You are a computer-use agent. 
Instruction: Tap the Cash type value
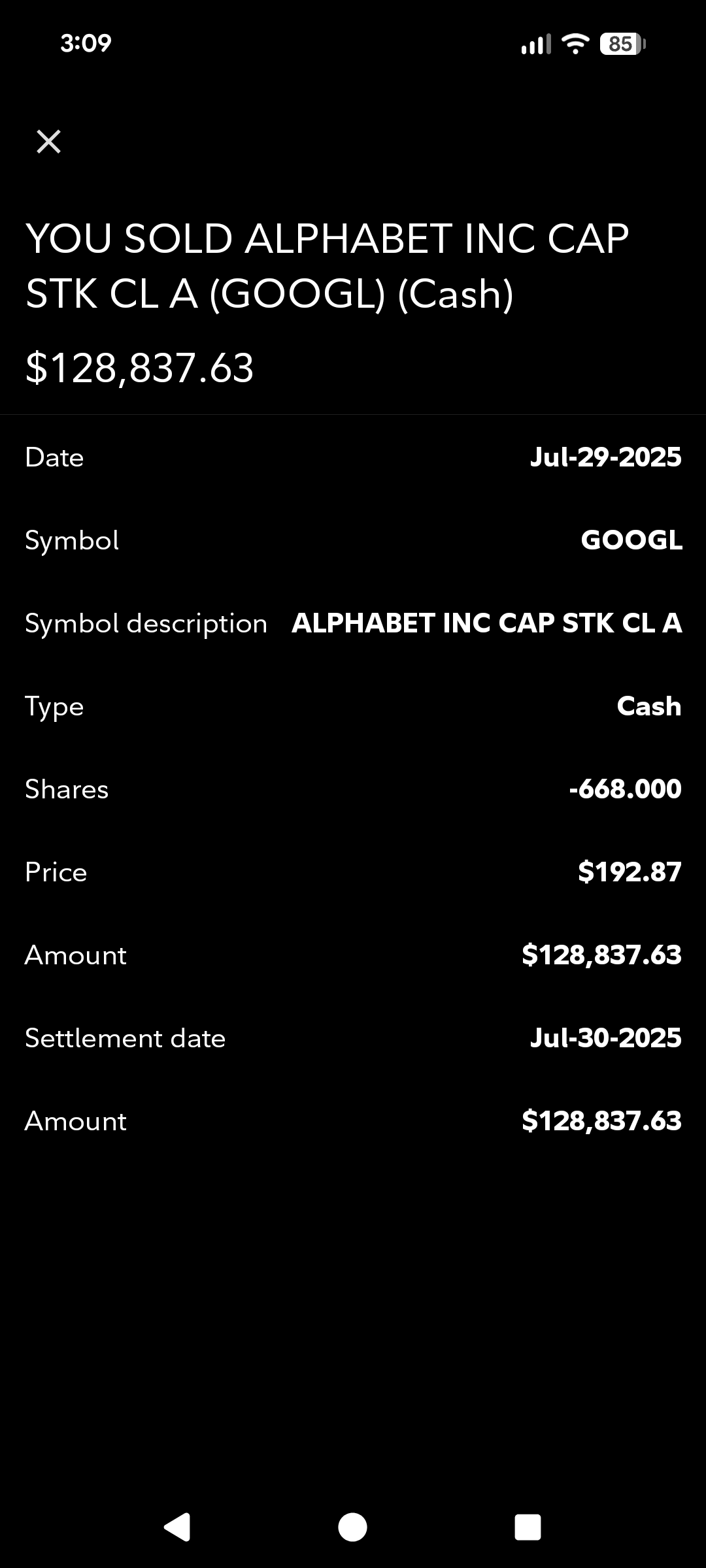[x=648, y=706]
